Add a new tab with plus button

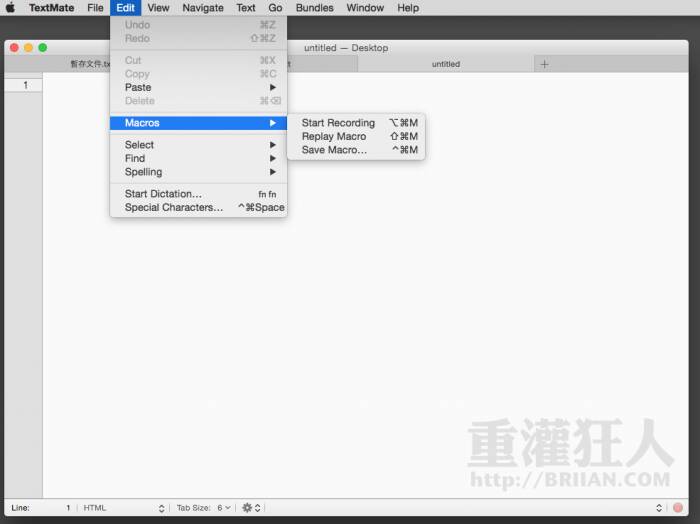pyautogui.click(x=544, y=64)
